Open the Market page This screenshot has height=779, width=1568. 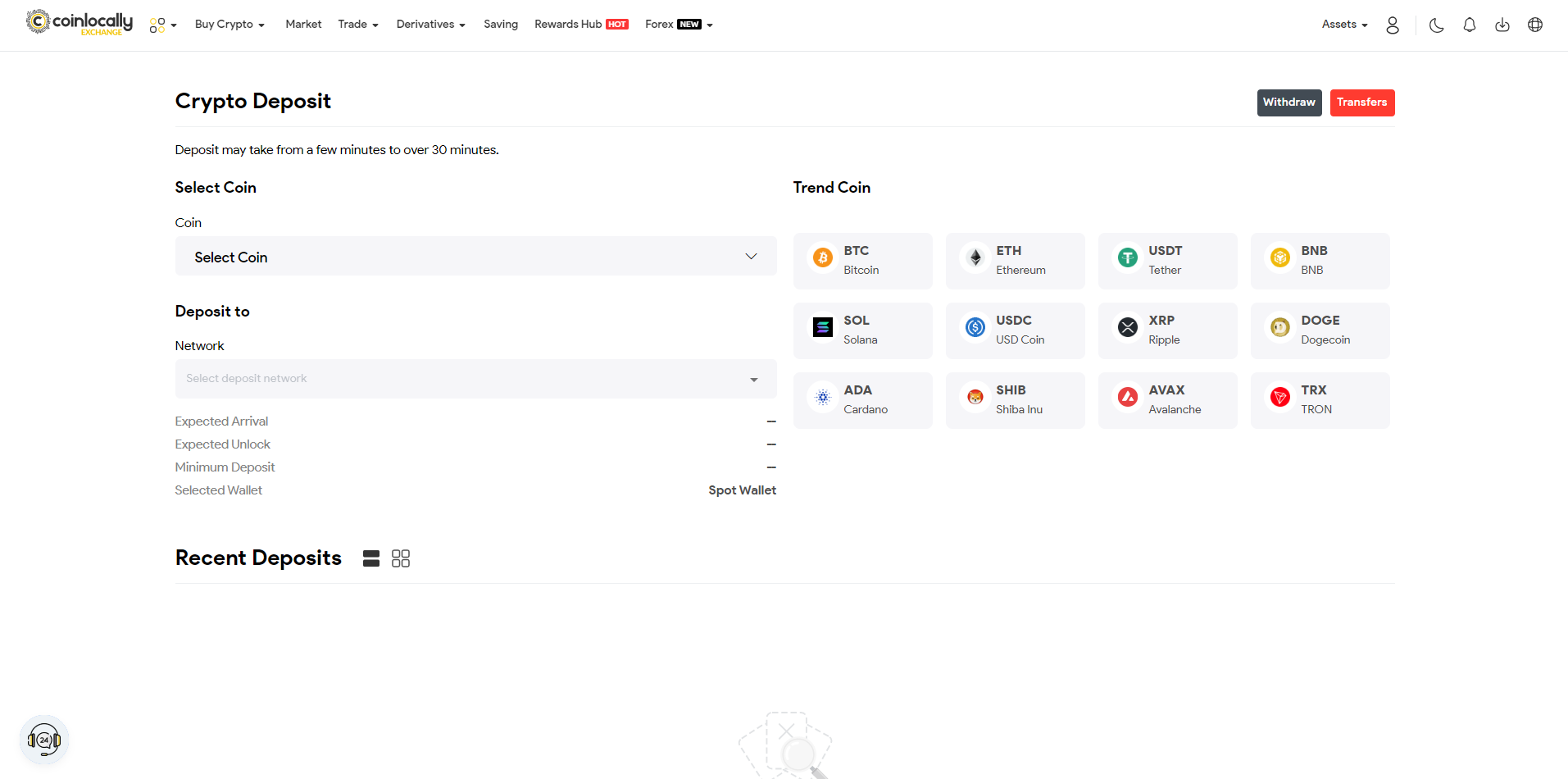pyautogui.click(x=303, y=25)
